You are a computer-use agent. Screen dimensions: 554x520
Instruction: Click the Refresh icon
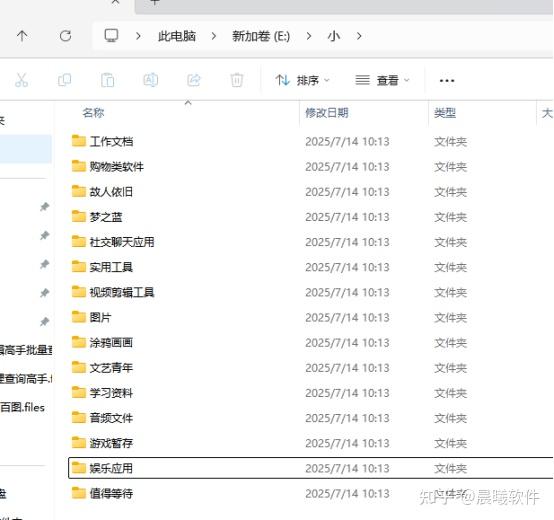[65, 36]
